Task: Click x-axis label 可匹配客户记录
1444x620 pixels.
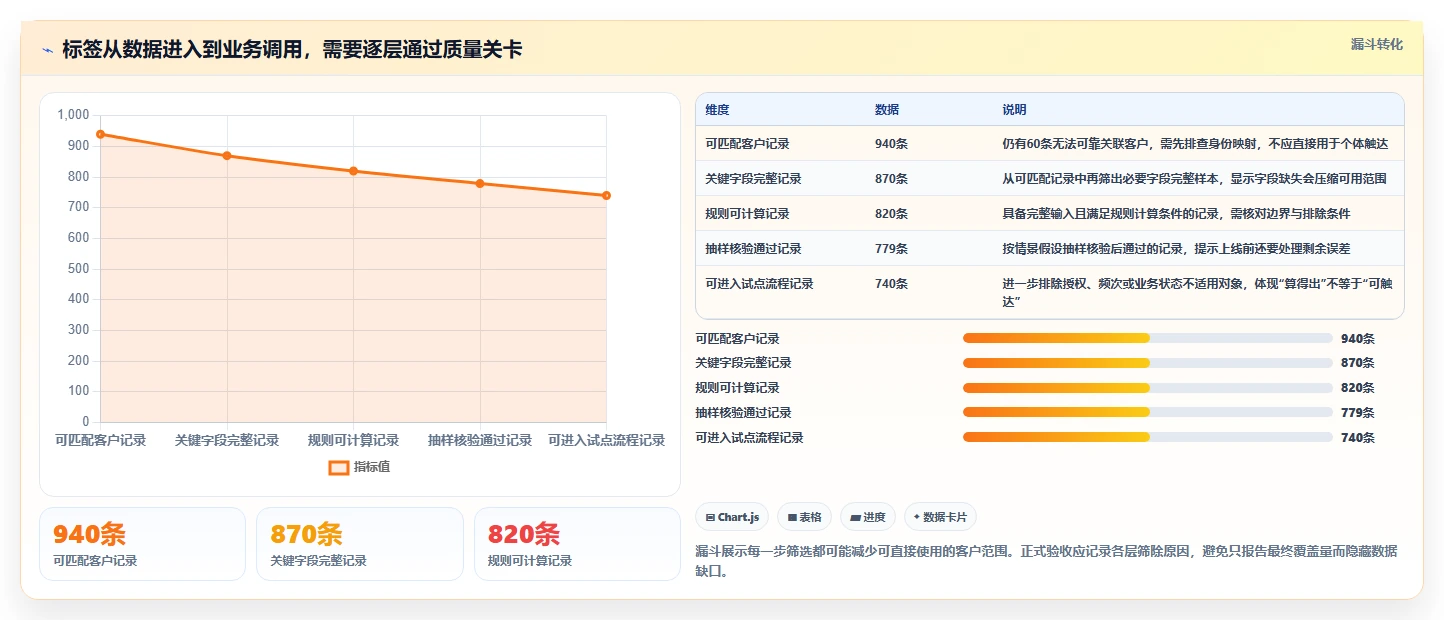Action: [x=101, y=440]
